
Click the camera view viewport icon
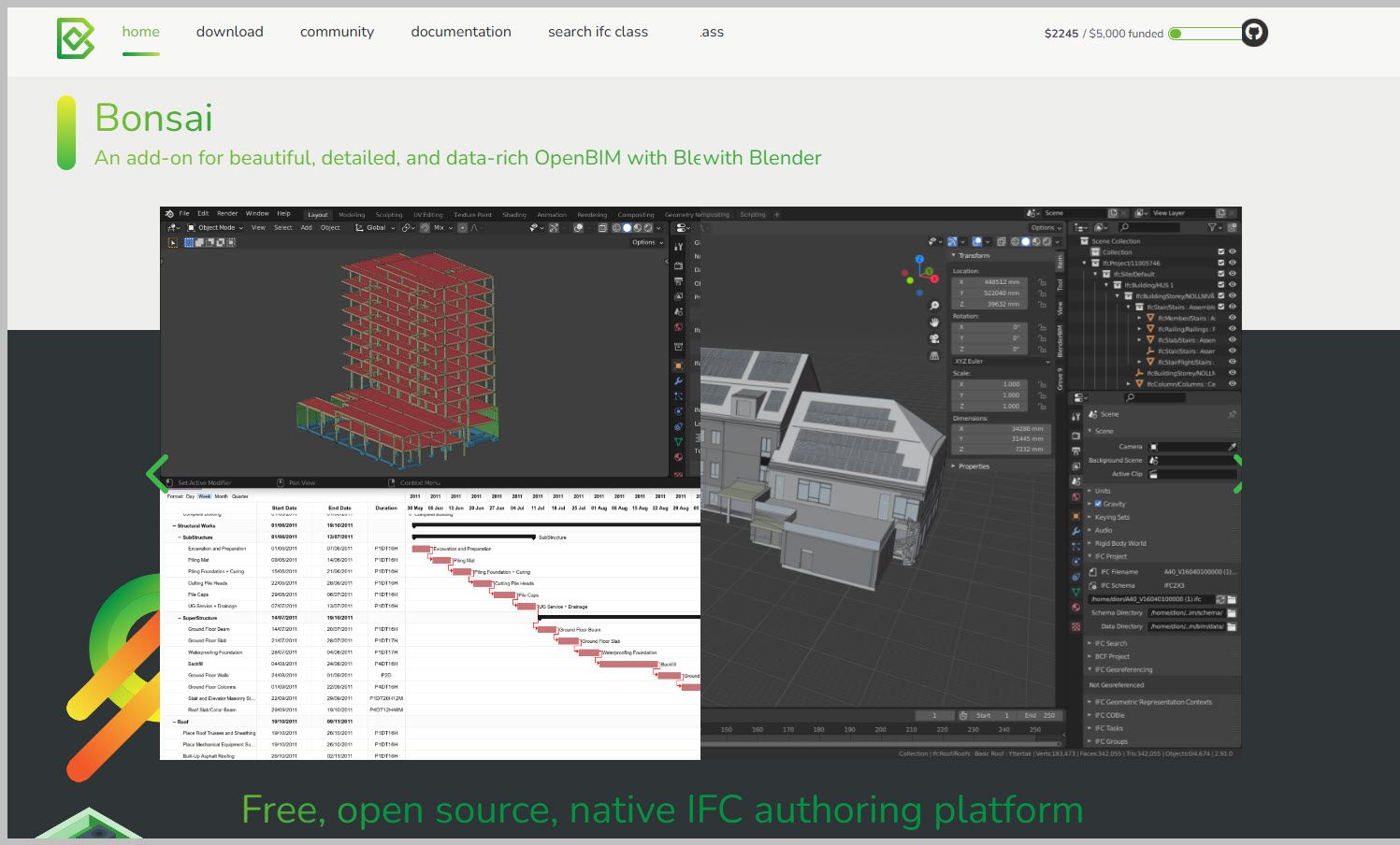pyautogui.click(x=933, y=338)
